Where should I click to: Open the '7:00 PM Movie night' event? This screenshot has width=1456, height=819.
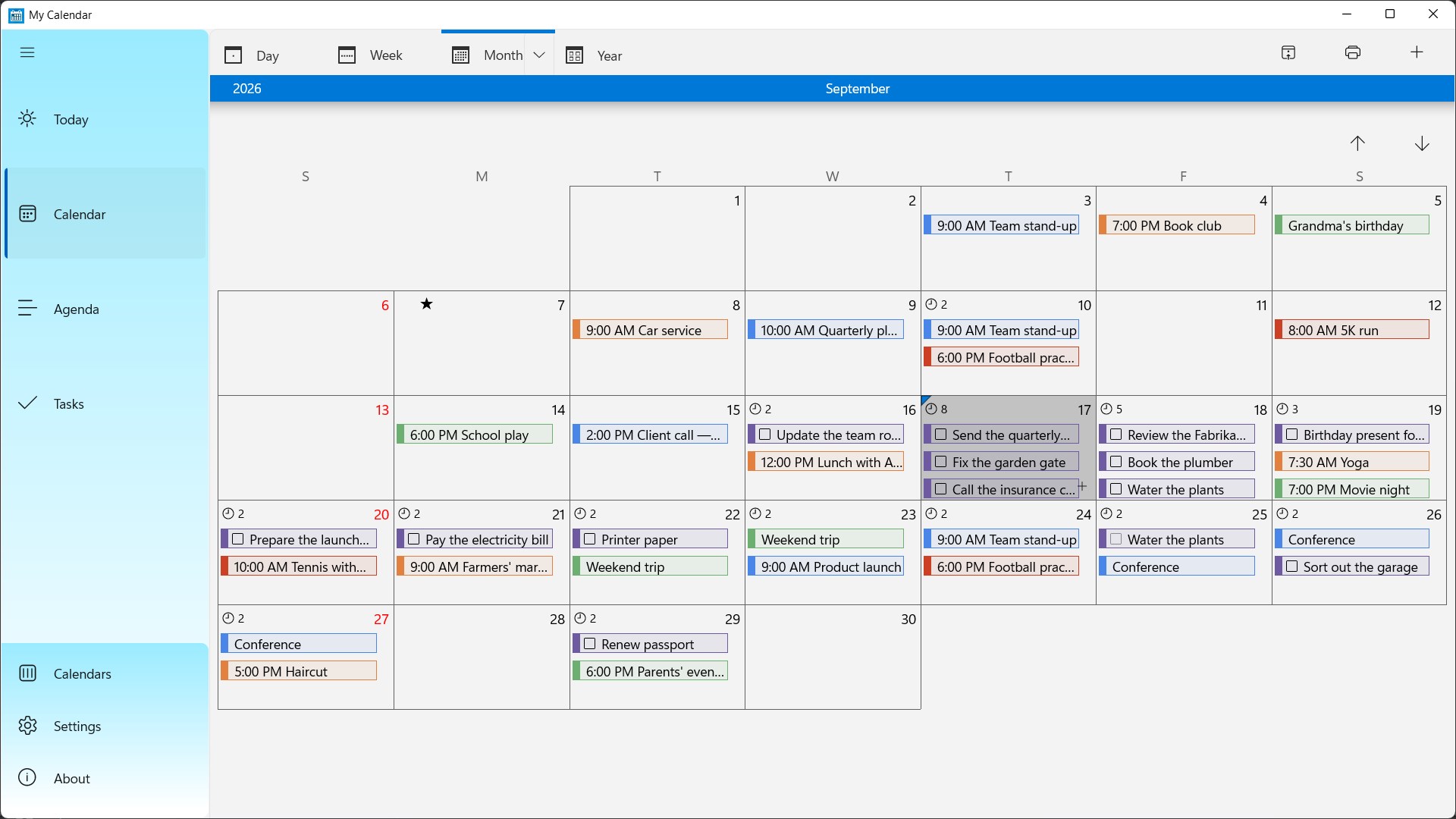(x=1352, y=489)
